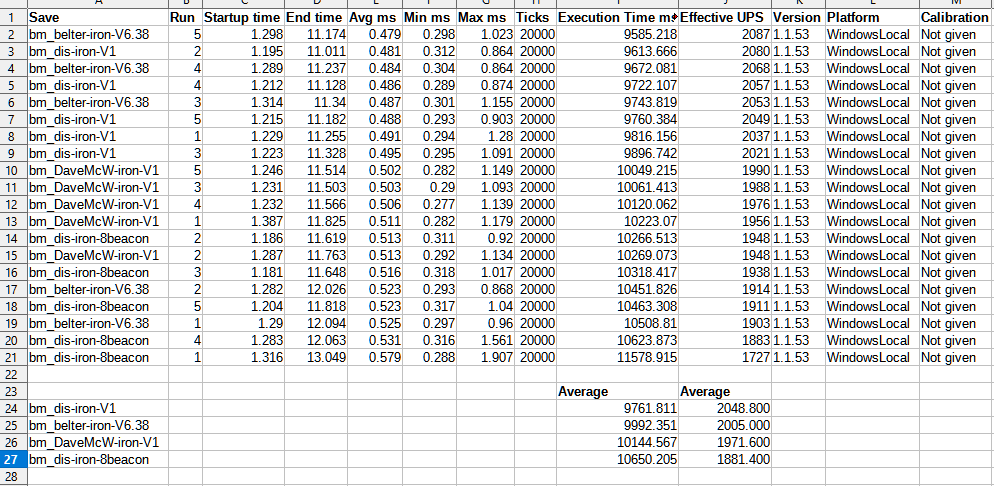Click startup time value 1.181
Image resolution: width=994 pixels, height=486 pixels.
pyautogui.click(x=243, y=272)
